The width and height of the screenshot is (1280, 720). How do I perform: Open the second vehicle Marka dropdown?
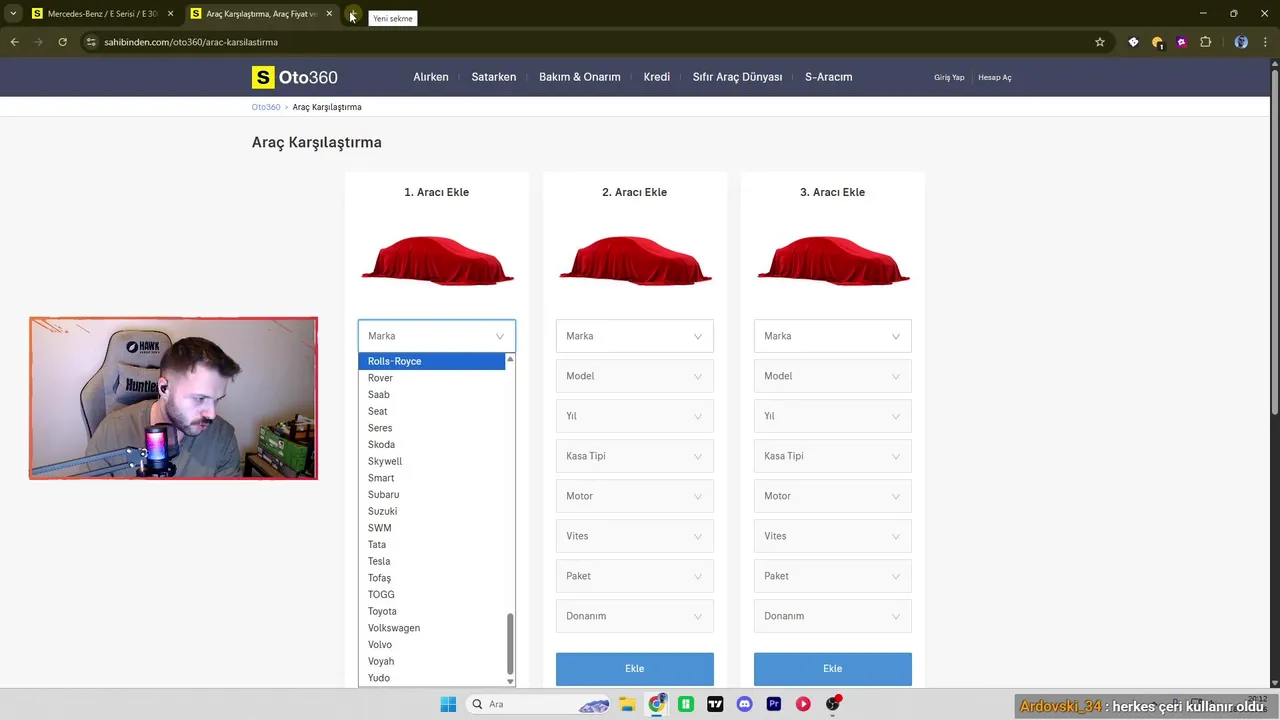[x=635, y=336]
